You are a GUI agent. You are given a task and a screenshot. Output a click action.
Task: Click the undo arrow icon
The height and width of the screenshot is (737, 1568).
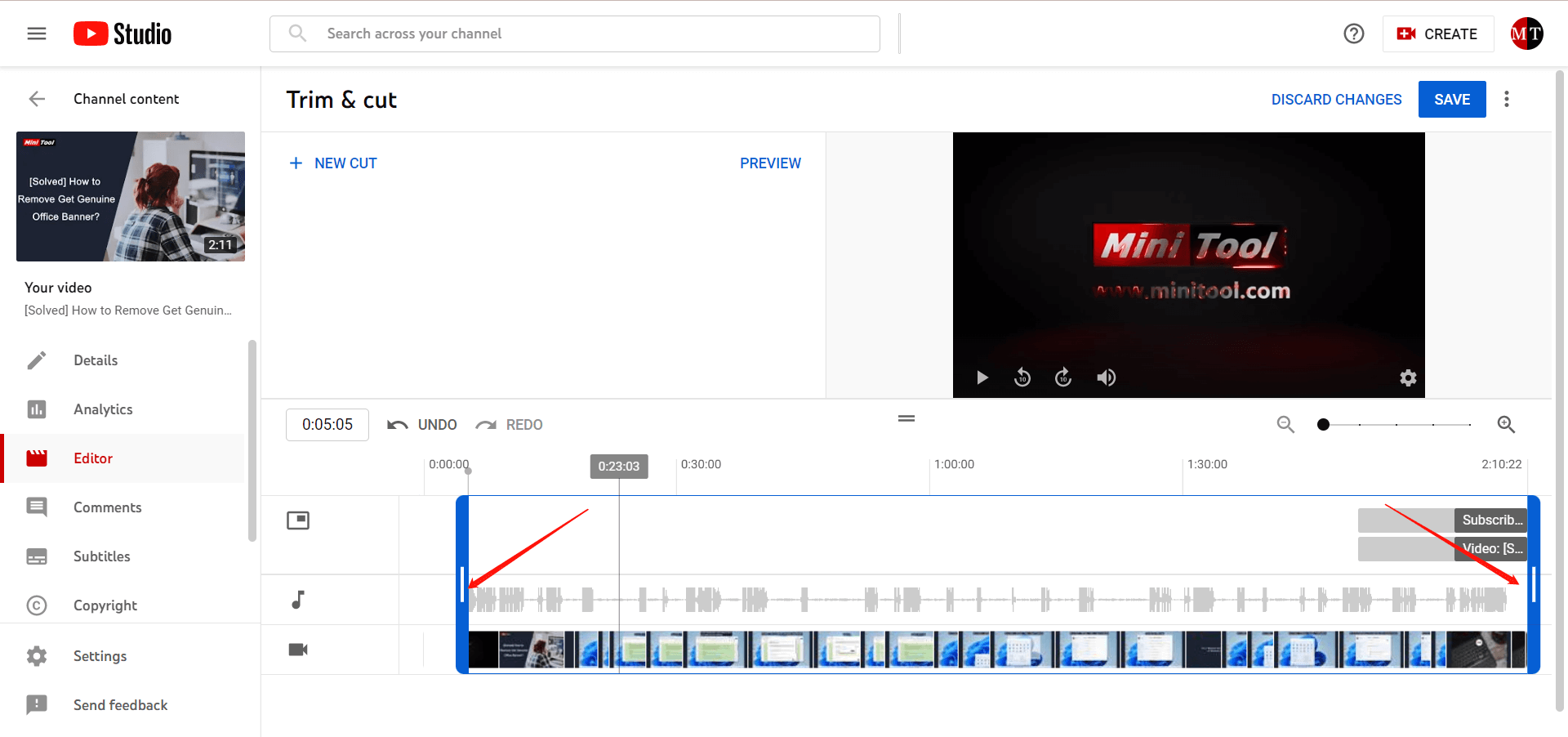[x=398, y=425]
